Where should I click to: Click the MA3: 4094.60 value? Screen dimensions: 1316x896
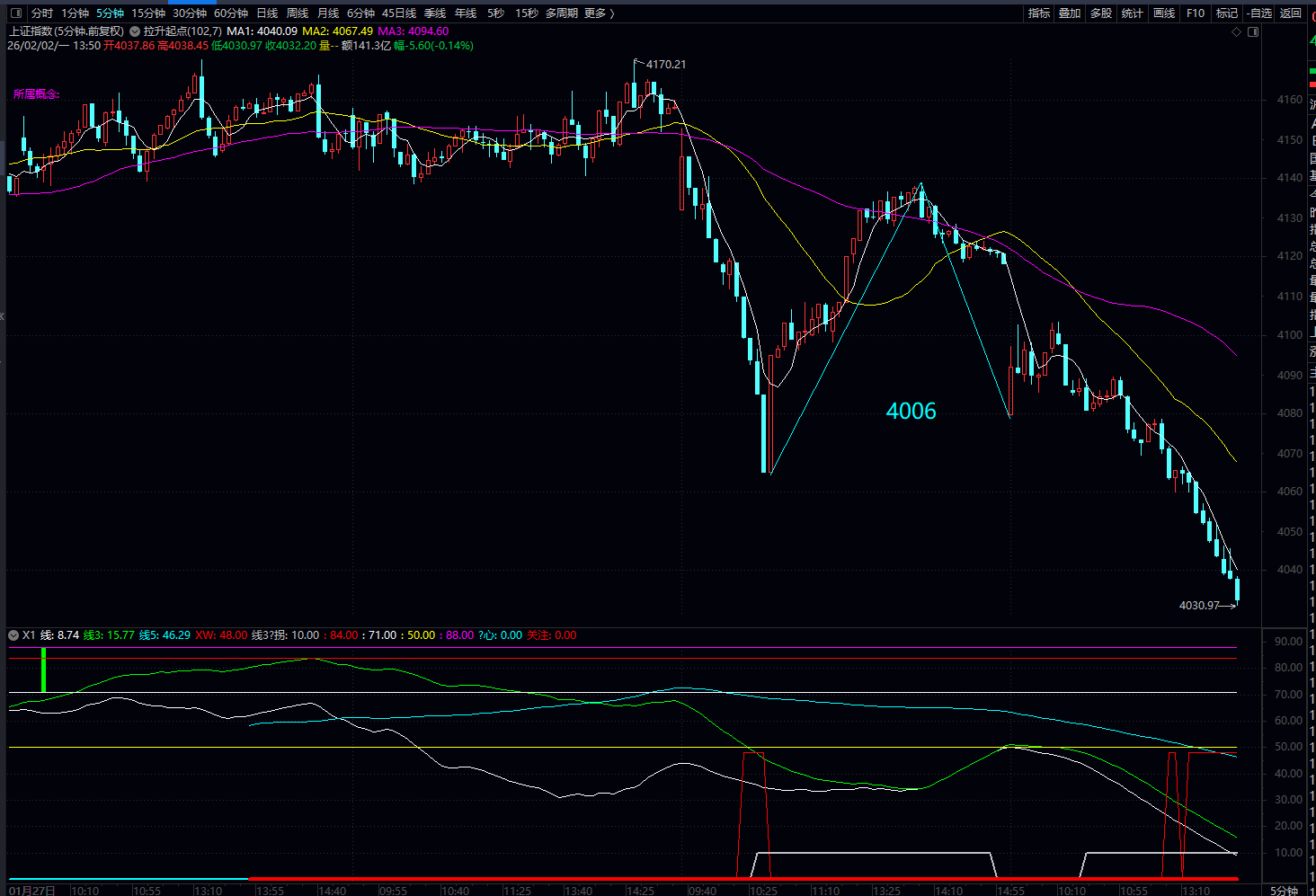click(413, 31)
